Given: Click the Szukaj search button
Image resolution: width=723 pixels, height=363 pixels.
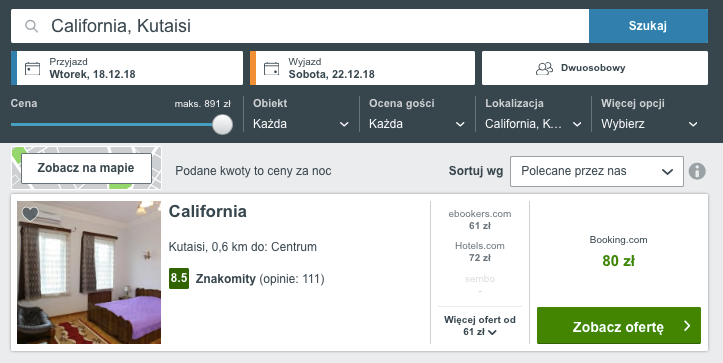Looking at the screenshot, I should 648,26.
